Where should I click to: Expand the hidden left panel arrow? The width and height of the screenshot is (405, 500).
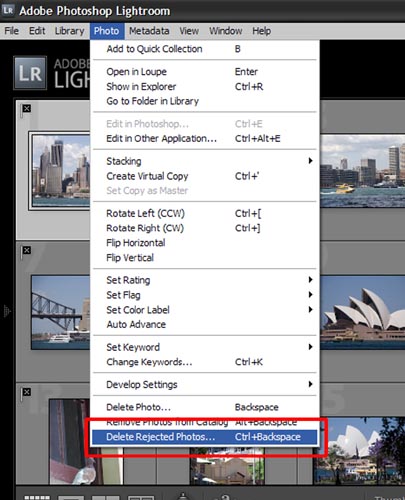point(7,311)
